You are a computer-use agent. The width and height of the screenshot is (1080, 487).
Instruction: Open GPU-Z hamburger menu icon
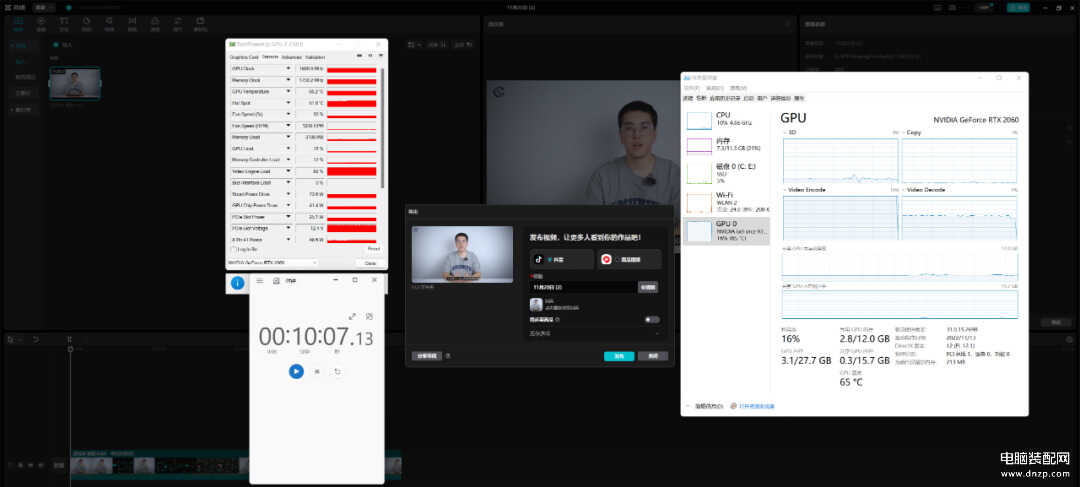point(379,56)
